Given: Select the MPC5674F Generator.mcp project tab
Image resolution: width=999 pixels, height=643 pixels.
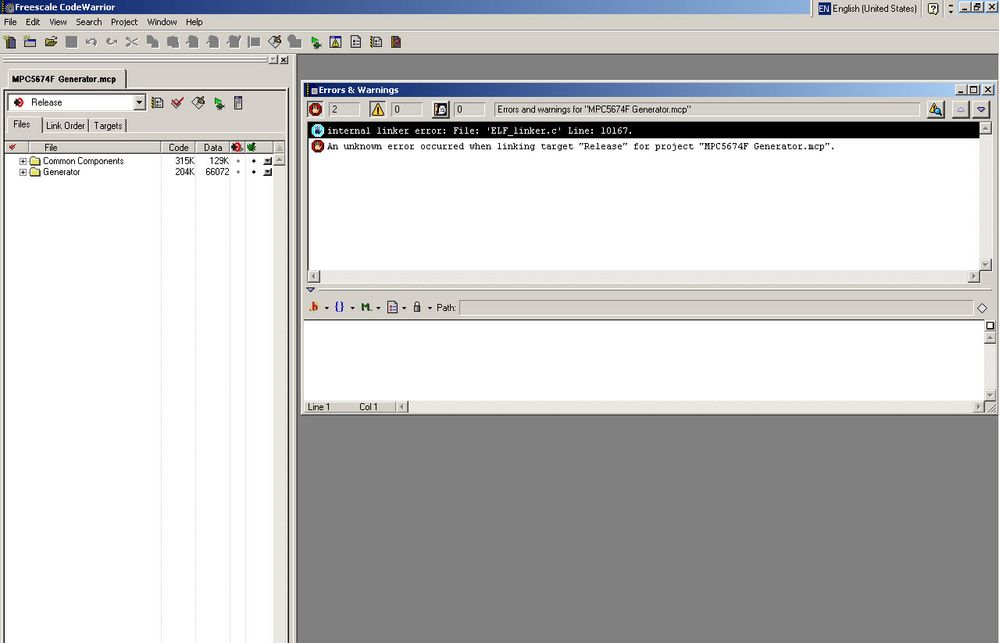Looking at the screenshot, I should (64, 79).
